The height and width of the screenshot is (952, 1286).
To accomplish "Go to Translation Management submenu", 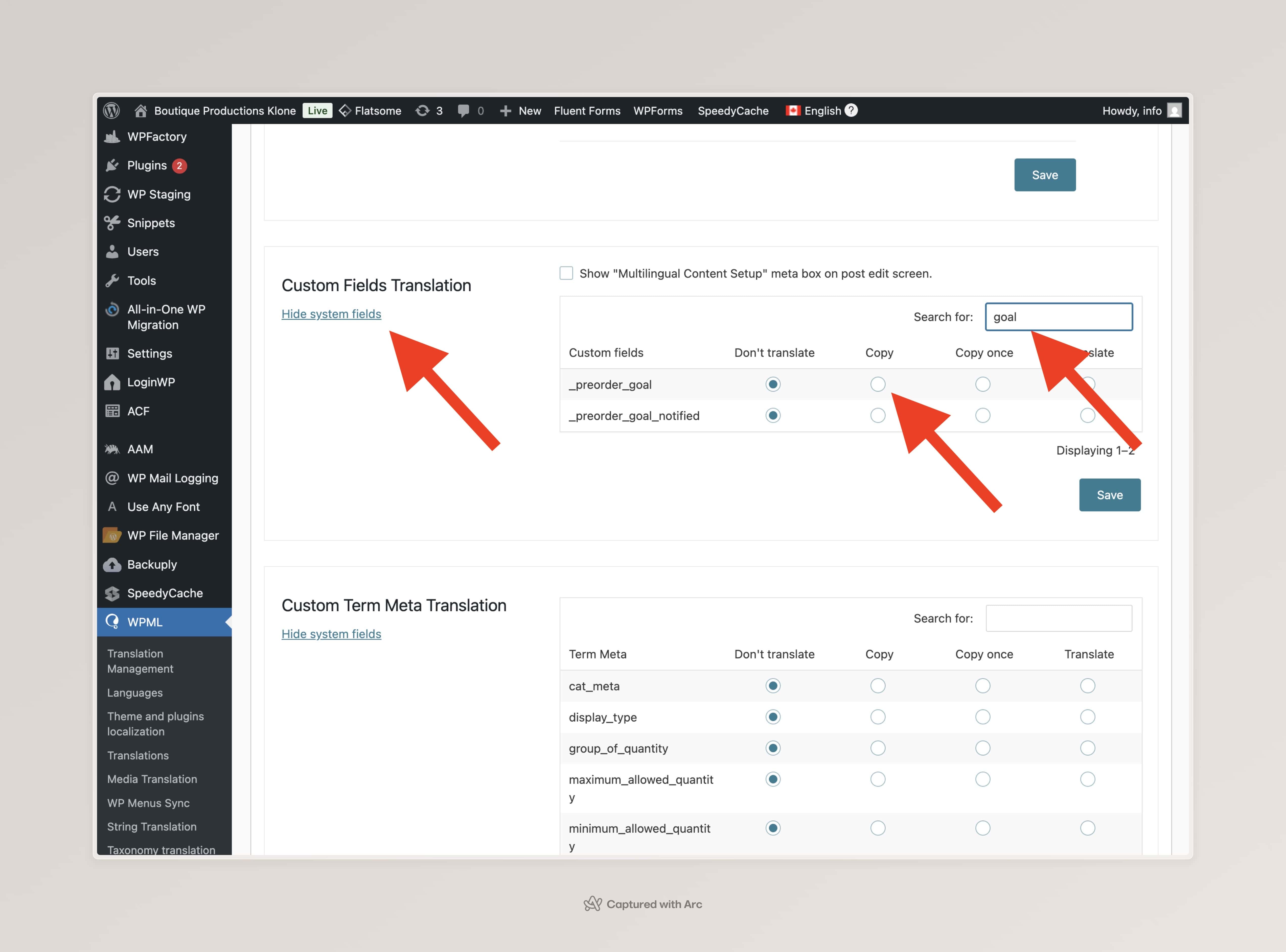I will [x=140, y=661].
